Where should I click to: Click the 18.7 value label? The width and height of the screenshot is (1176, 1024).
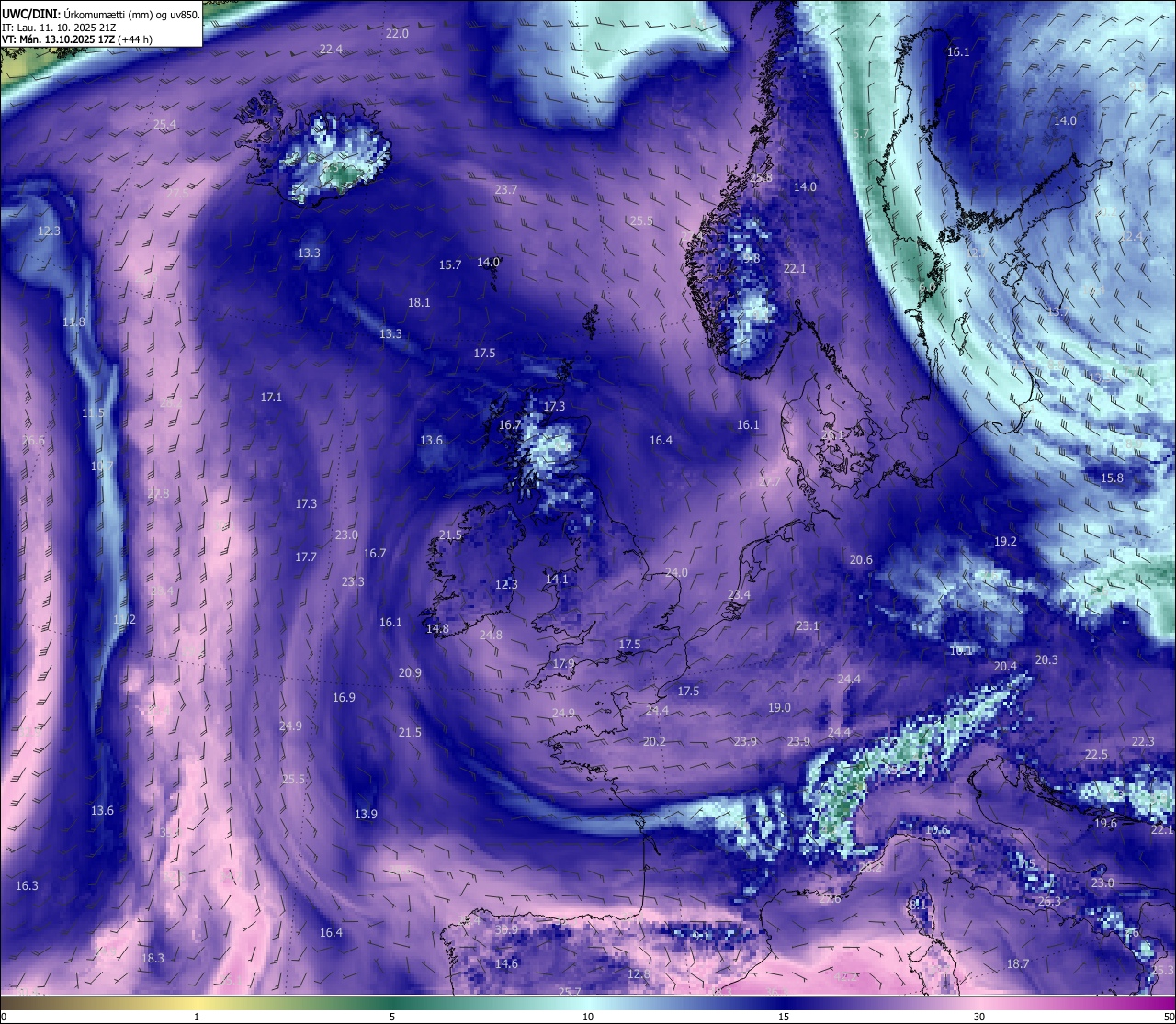[x=1018, y=963]
